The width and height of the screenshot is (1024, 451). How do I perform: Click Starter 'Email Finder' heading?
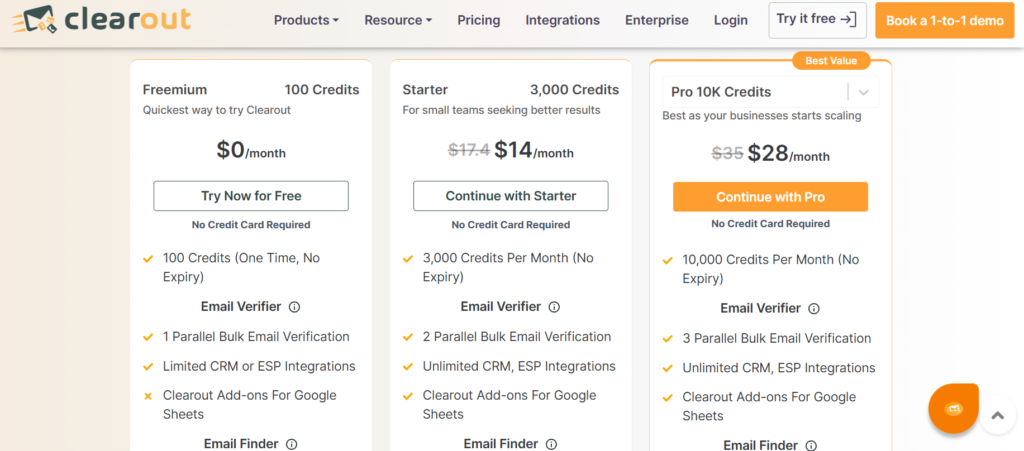pos(501,444)
